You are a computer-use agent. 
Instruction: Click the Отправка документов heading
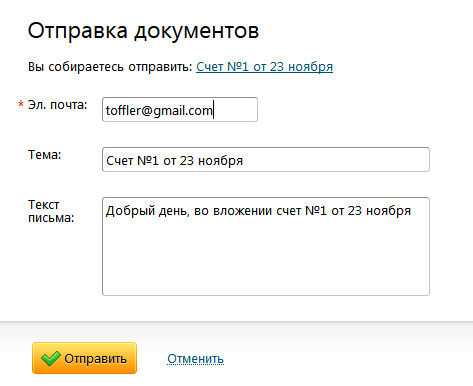[x=143, y=31]
